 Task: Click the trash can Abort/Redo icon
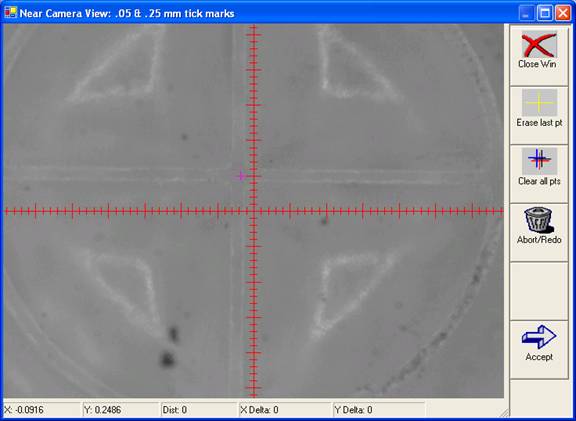(x=539, y=220)
